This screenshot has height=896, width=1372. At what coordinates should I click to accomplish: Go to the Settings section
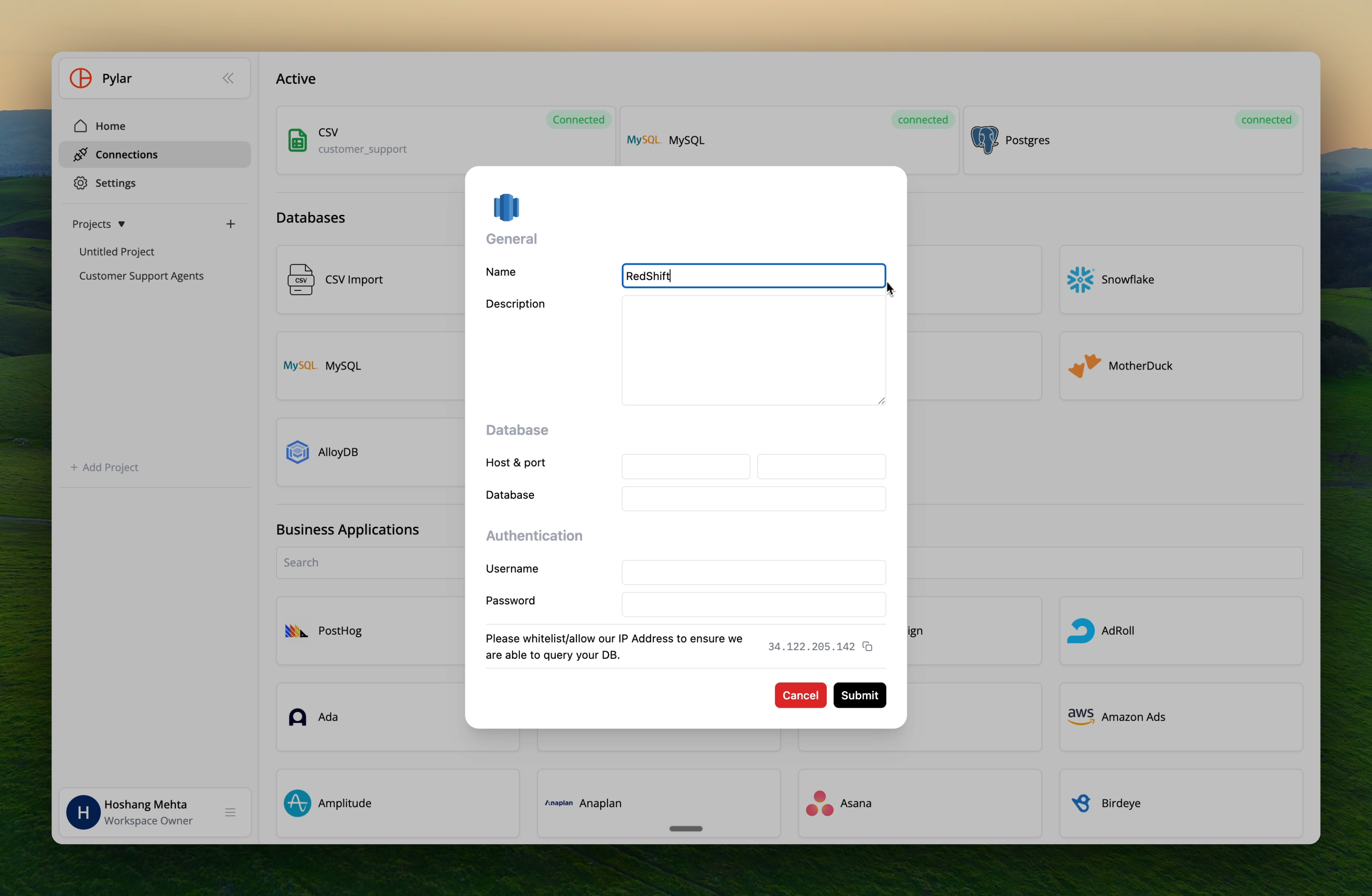[115, 183]
